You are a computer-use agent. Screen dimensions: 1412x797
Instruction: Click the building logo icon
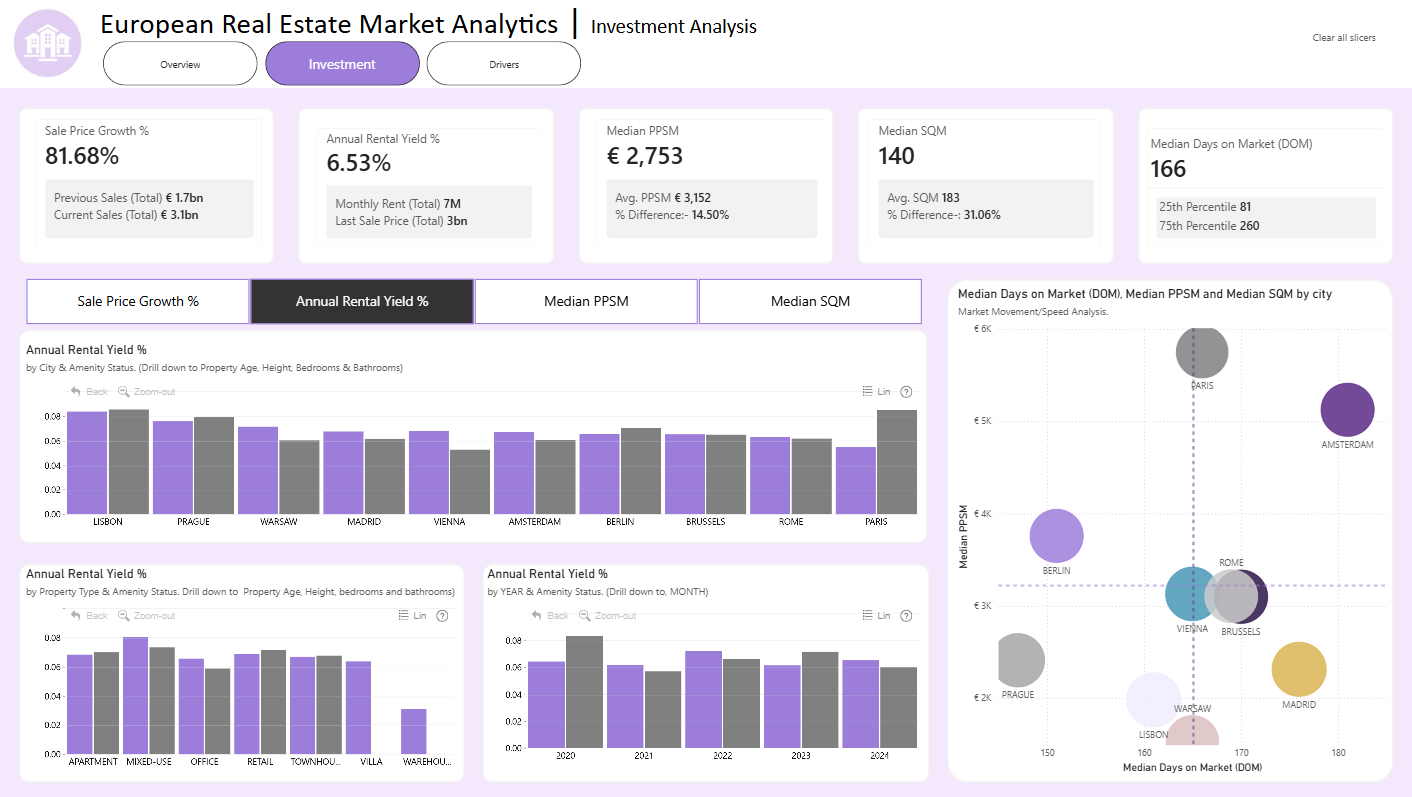(48, 42)
